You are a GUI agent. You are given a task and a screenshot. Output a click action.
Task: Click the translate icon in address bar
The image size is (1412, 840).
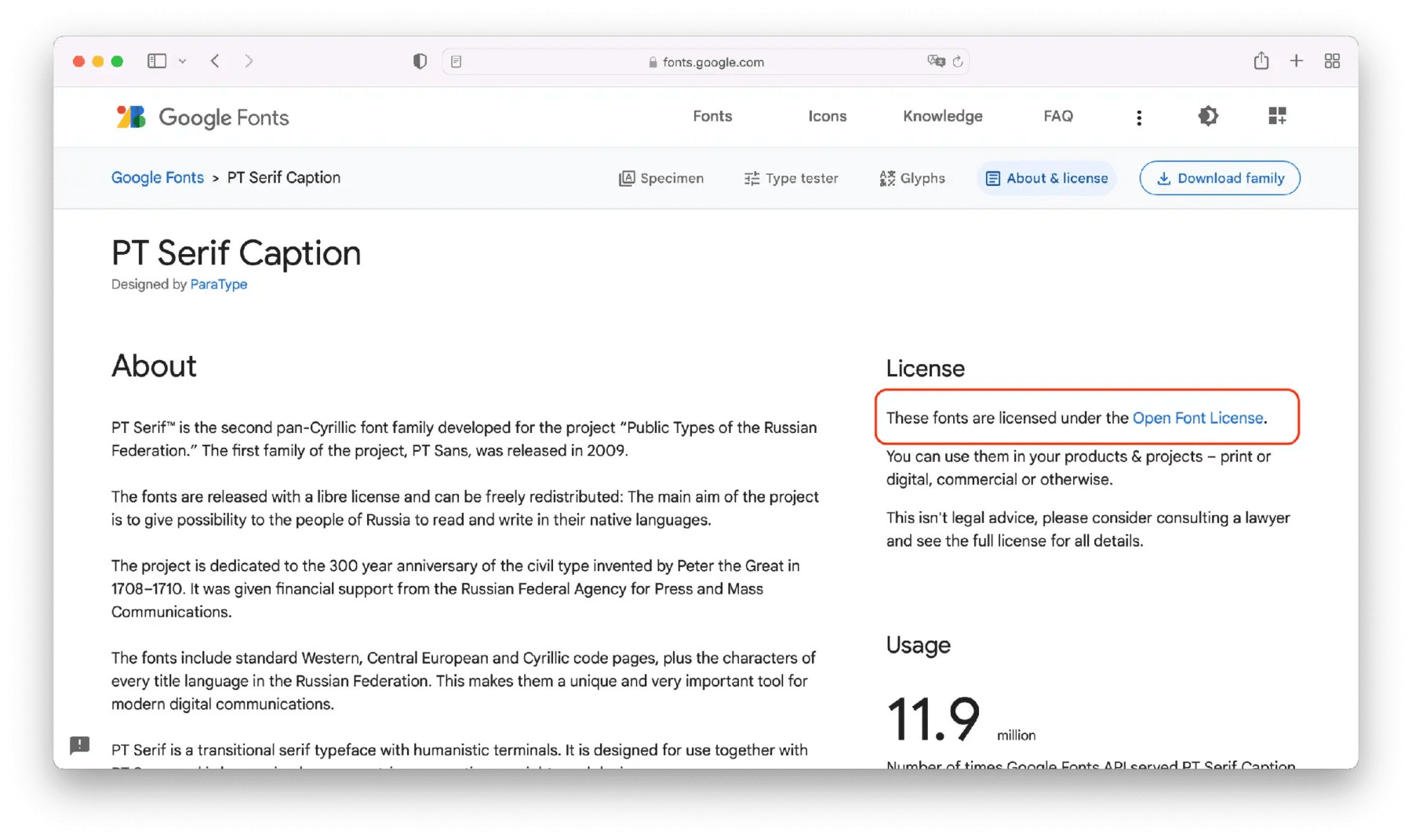click(936, 61)
